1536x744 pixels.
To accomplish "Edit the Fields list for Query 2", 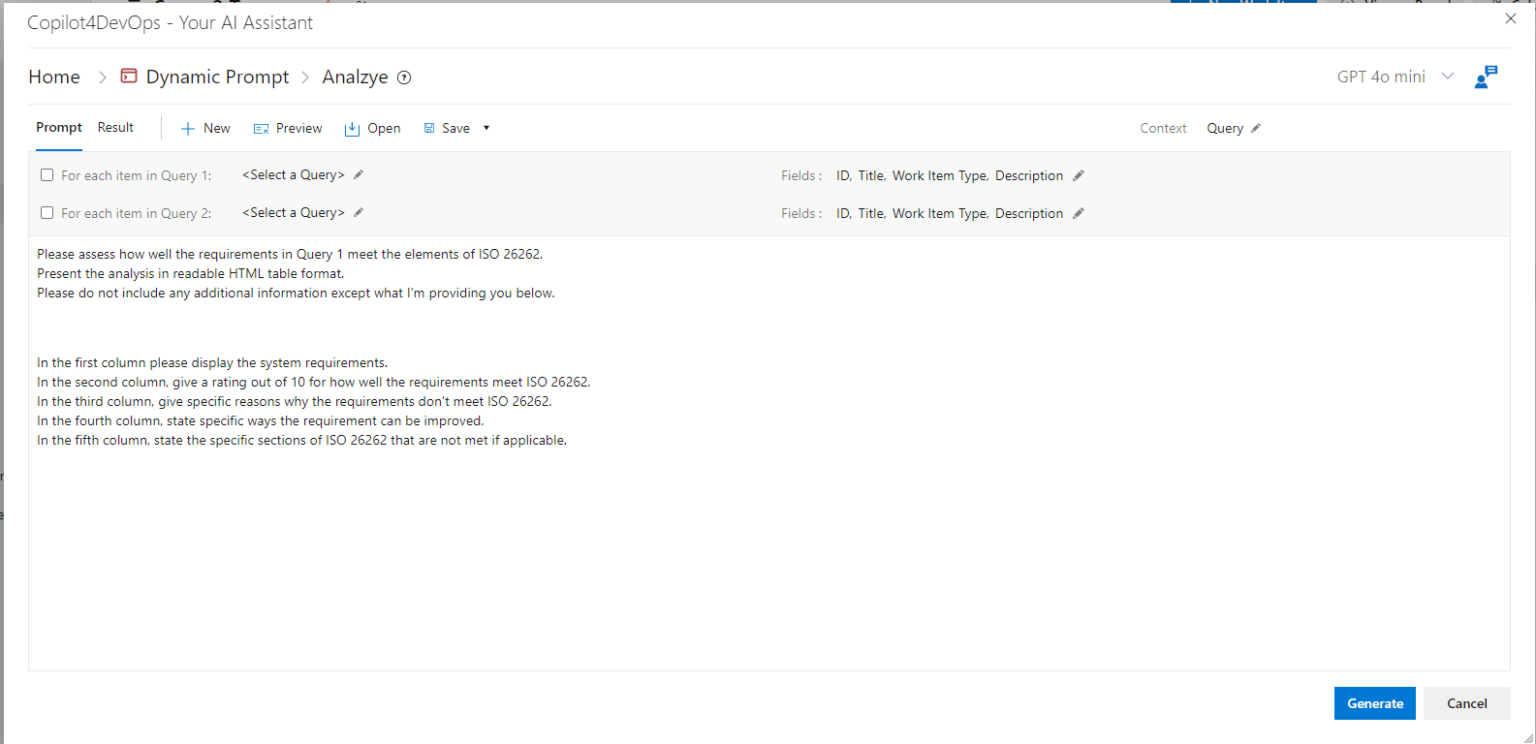I will (x=1078, y=214).
